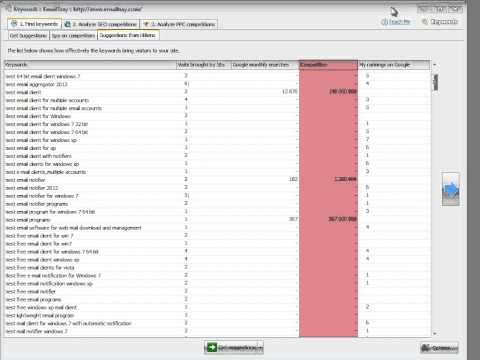The image size is (480, 360).
Task: Click the icon on Analyze PPC competition tab
Action: [x=146, y=24]
